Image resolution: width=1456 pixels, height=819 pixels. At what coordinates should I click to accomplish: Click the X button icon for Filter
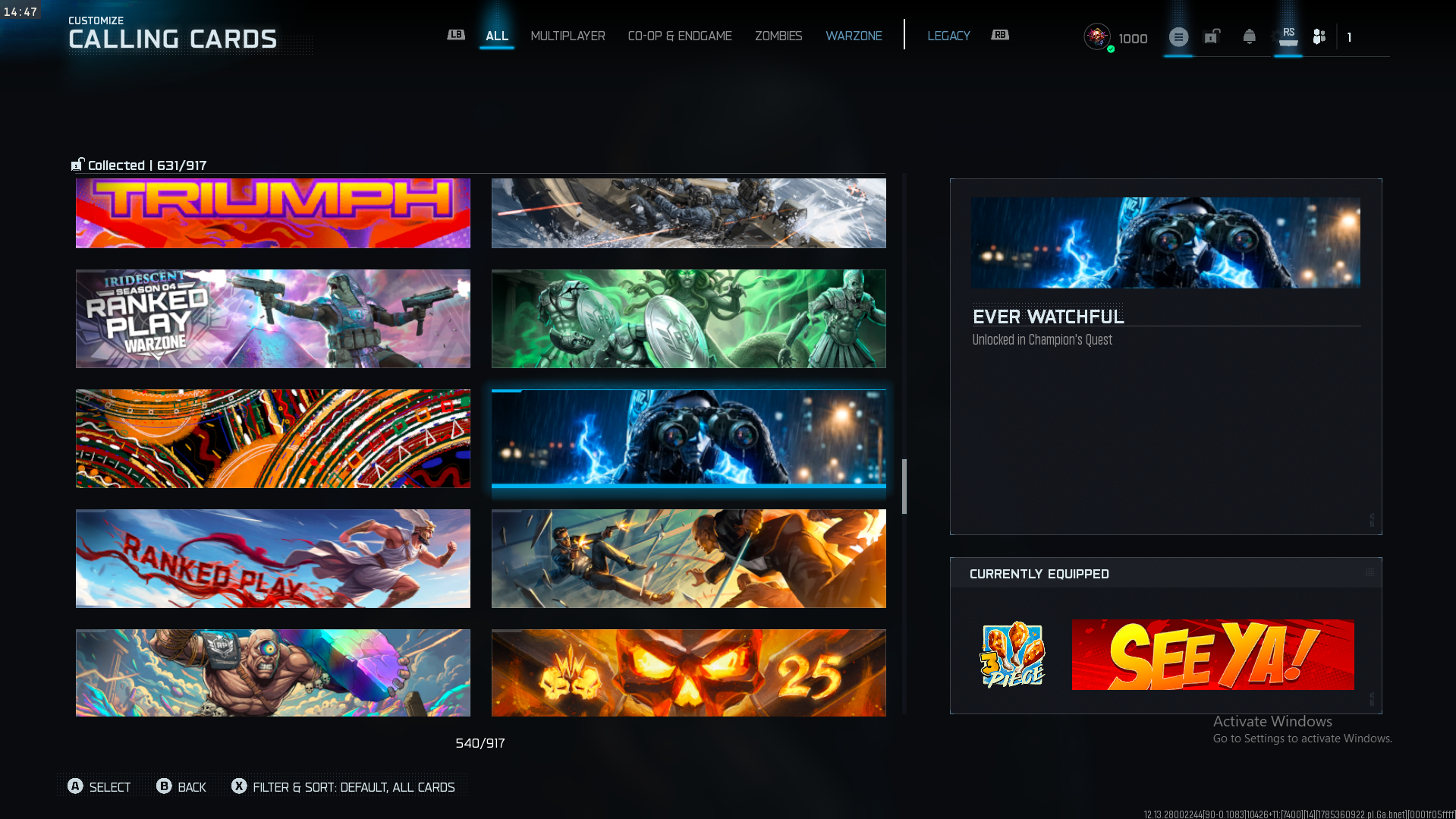(x=239, y=786)
